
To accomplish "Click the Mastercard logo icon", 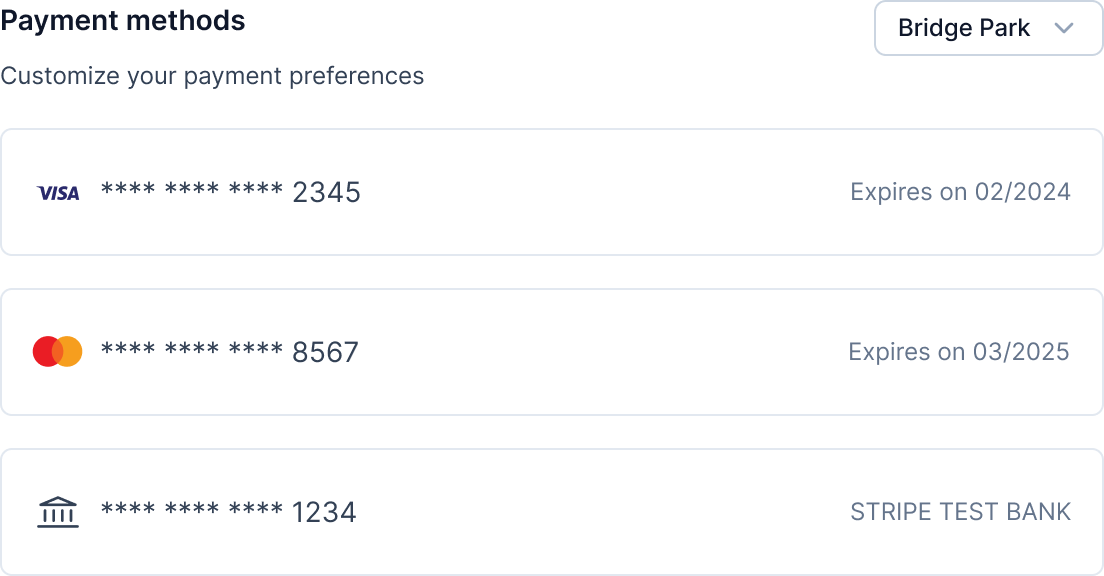I will [57, 352].
